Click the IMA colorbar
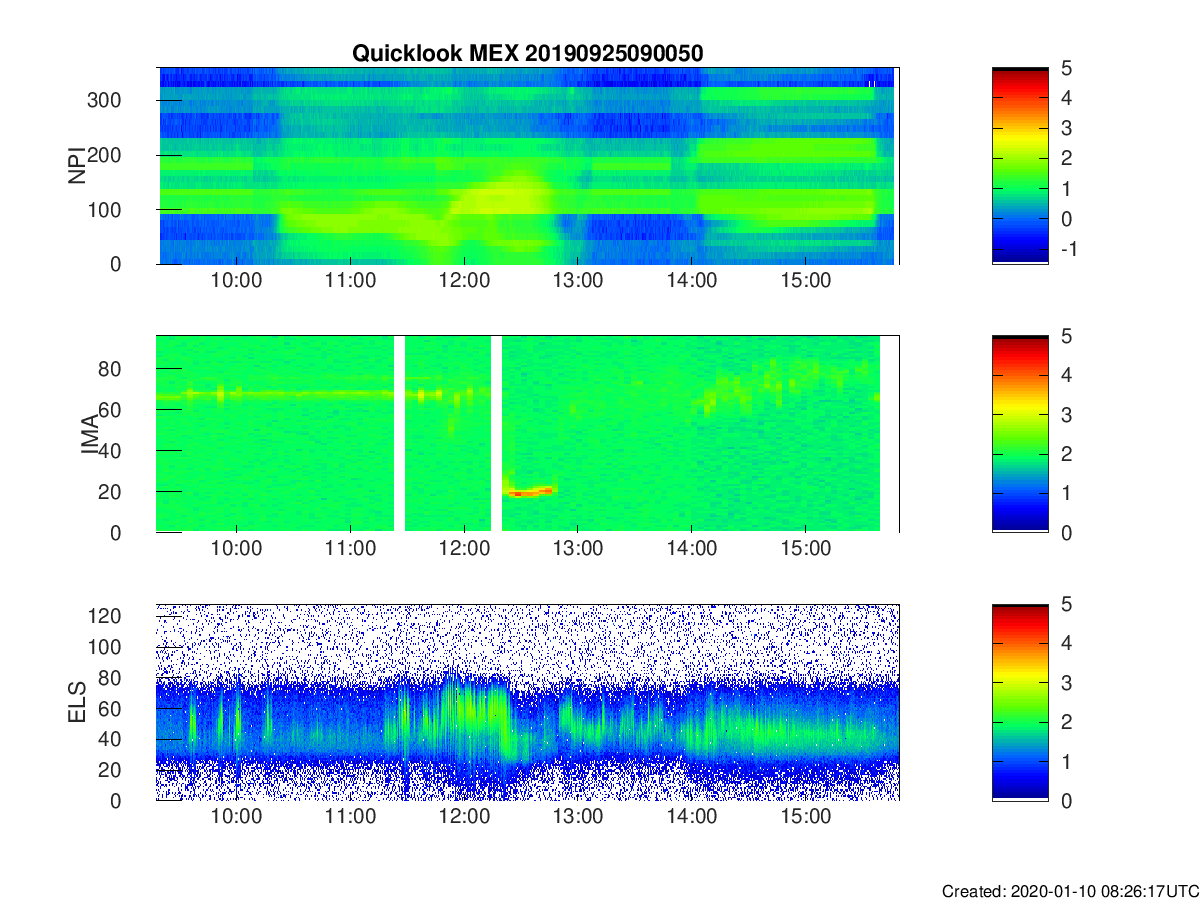 [1020, 434]
